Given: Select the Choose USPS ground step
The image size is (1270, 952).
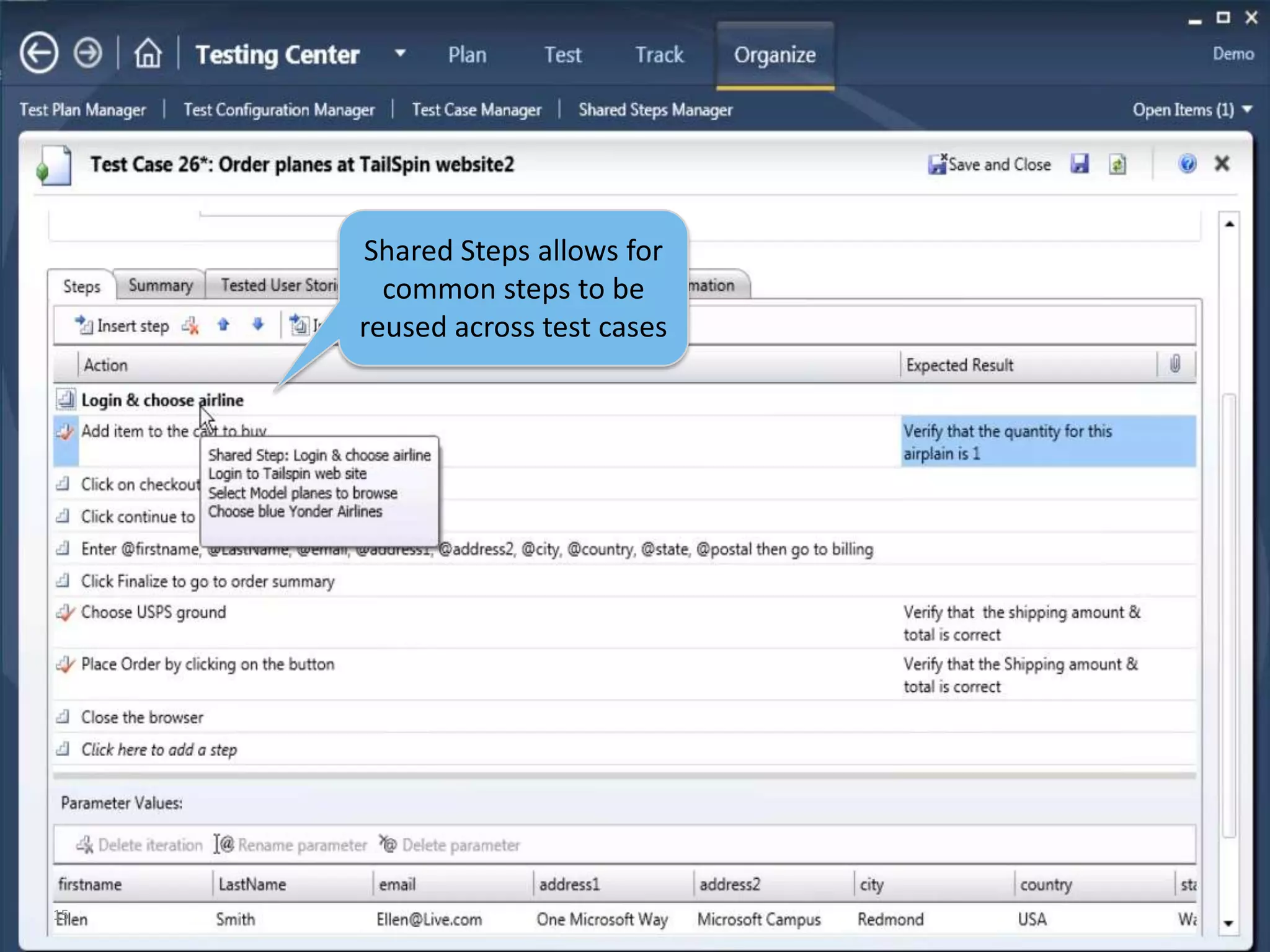Looking at the screenshot, I should click(153, 612).
